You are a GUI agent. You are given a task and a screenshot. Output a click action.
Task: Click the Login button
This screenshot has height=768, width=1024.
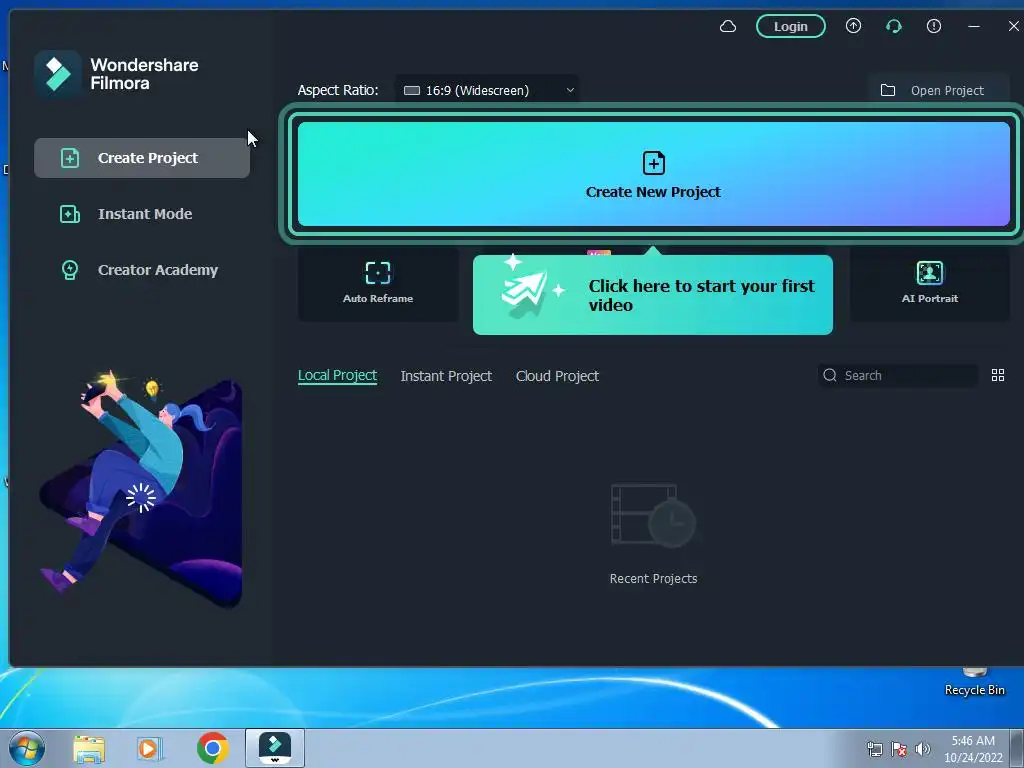(790, 26)
